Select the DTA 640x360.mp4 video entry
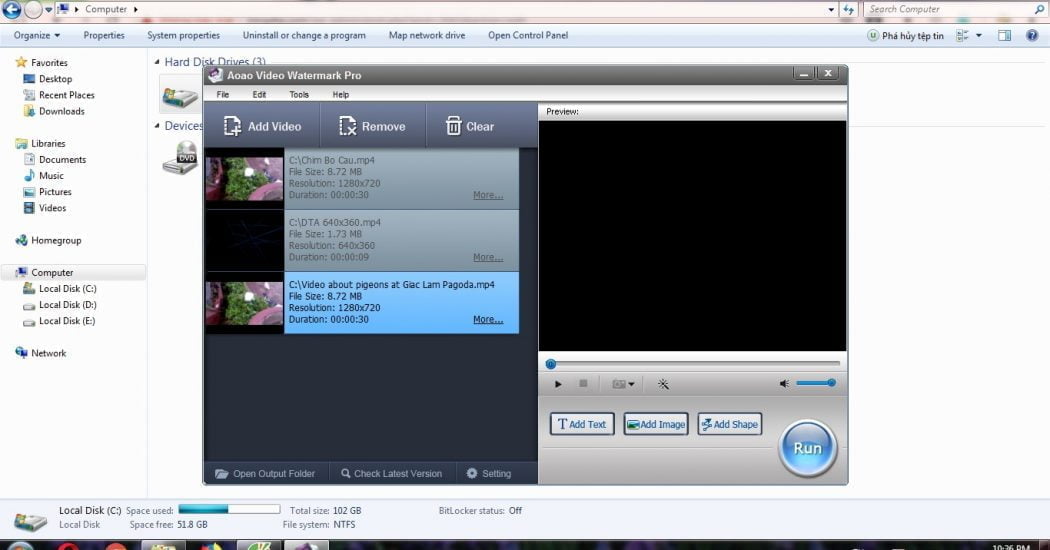 (x=401, y=240)
